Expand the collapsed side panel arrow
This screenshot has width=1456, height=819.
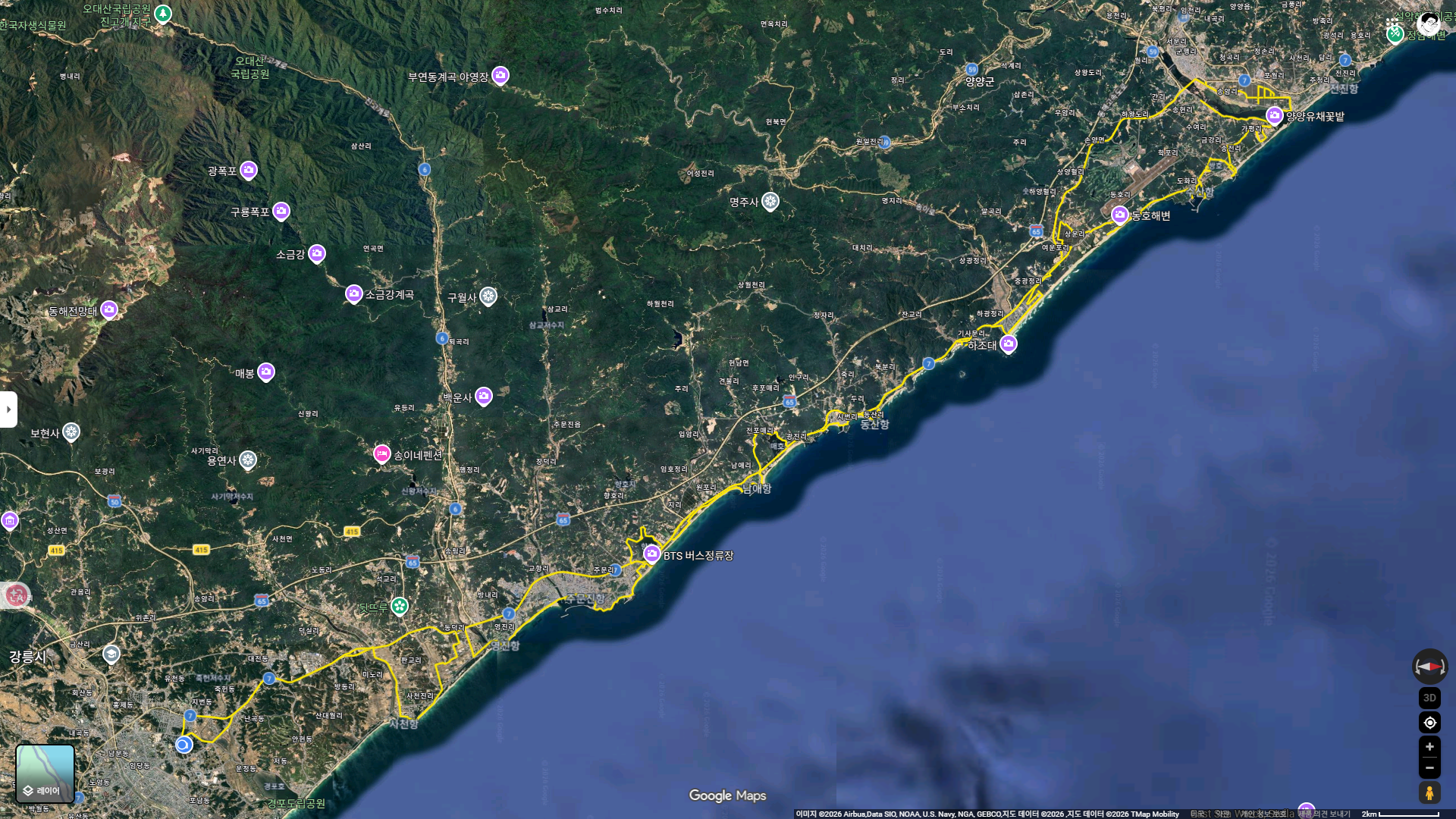8,409
